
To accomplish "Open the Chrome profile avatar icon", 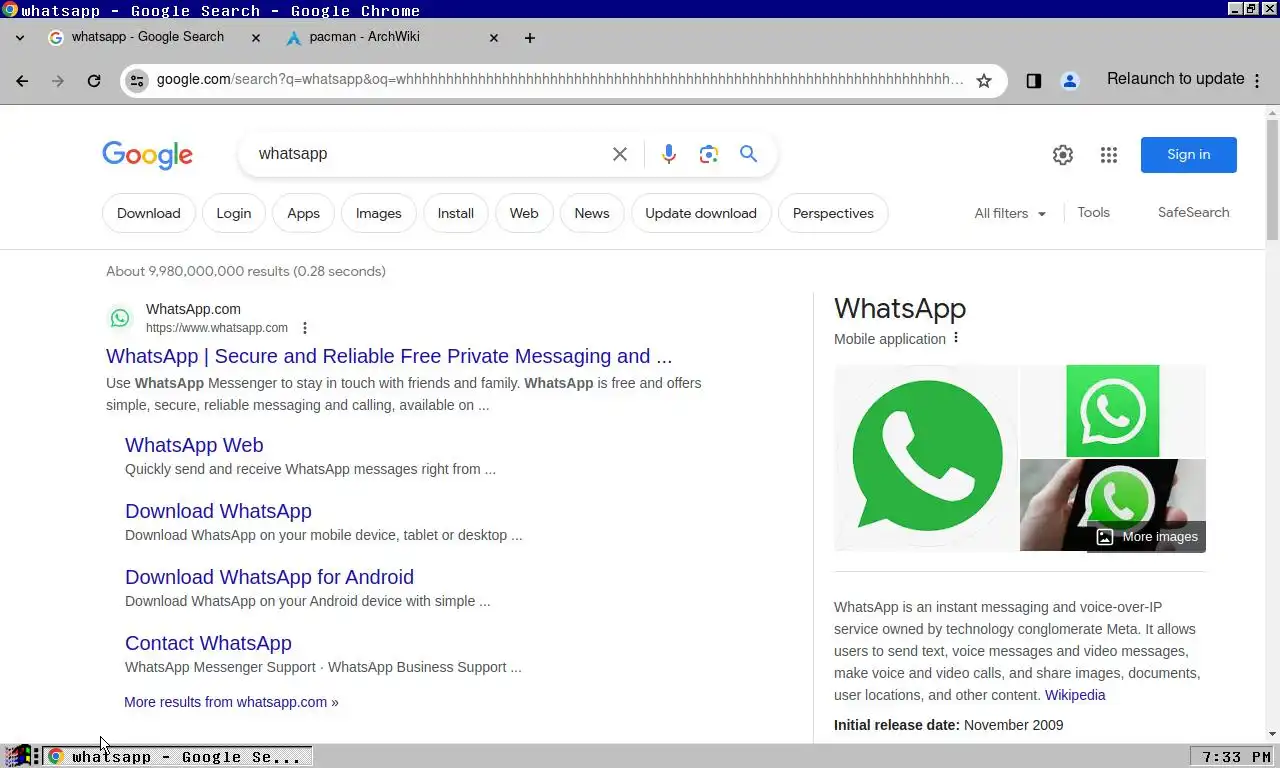I will pos(1070,81).
